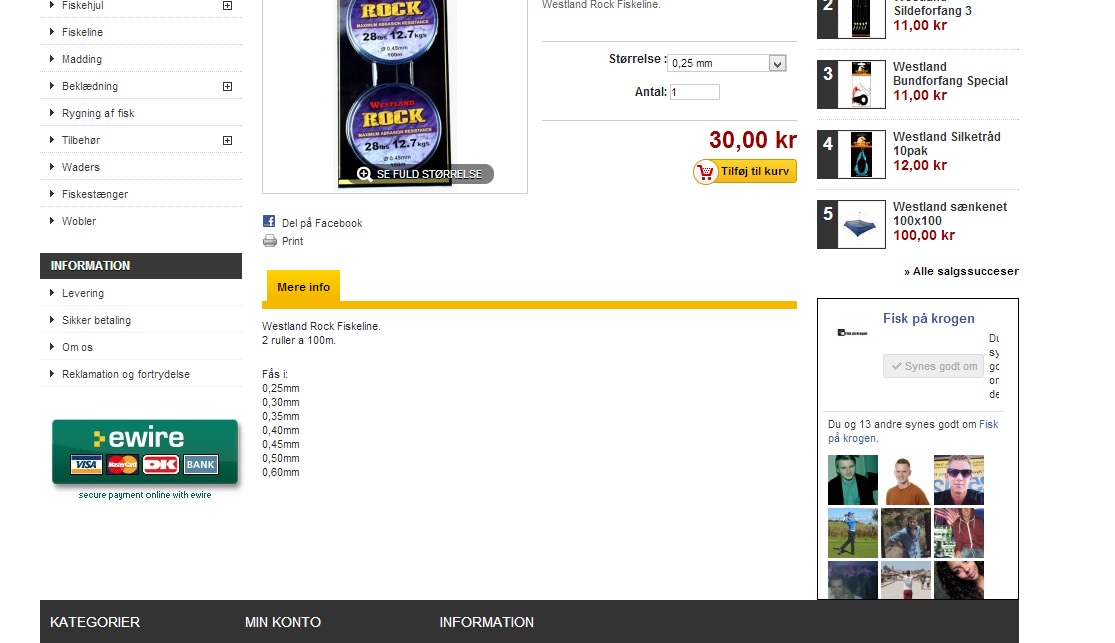Image resolution: width=1115 pixels, height=643 pixels.
Task: Open the Del på Facebook link
Action: point(321,223)
